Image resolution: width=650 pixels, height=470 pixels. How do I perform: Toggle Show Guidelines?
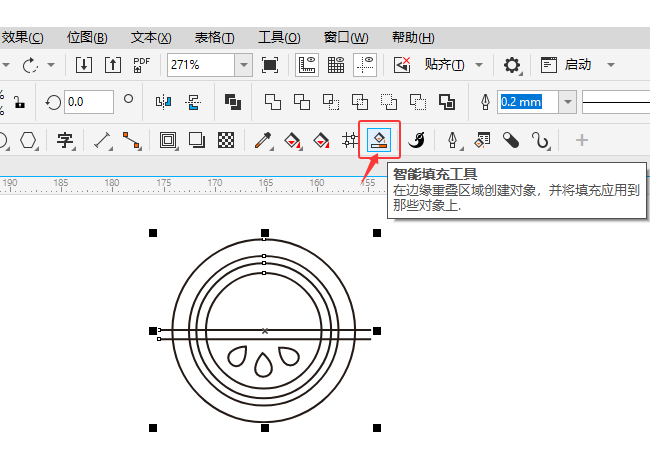(365, 65)
